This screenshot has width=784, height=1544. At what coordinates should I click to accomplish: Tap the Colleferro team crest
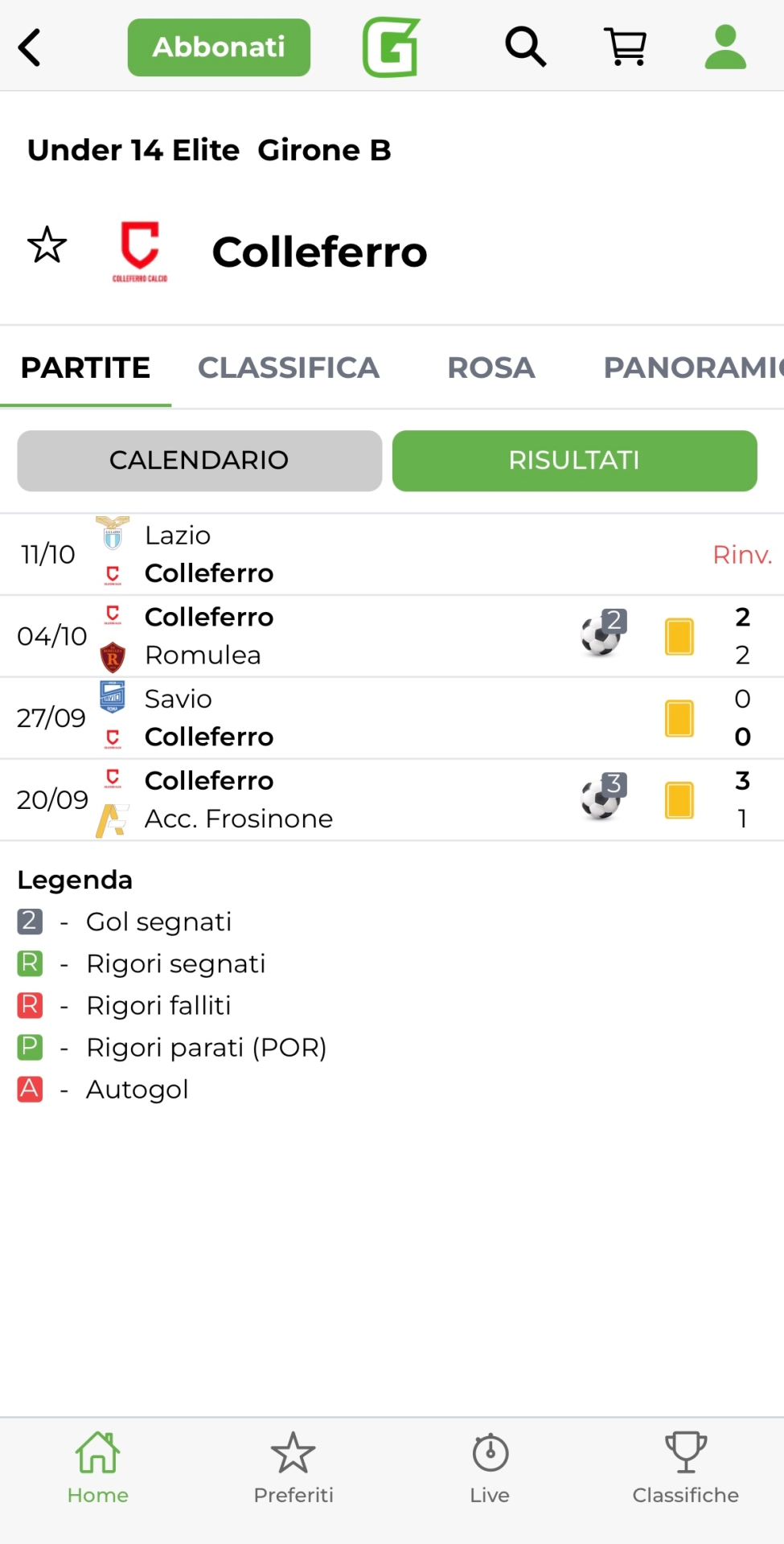click(140, 251)
